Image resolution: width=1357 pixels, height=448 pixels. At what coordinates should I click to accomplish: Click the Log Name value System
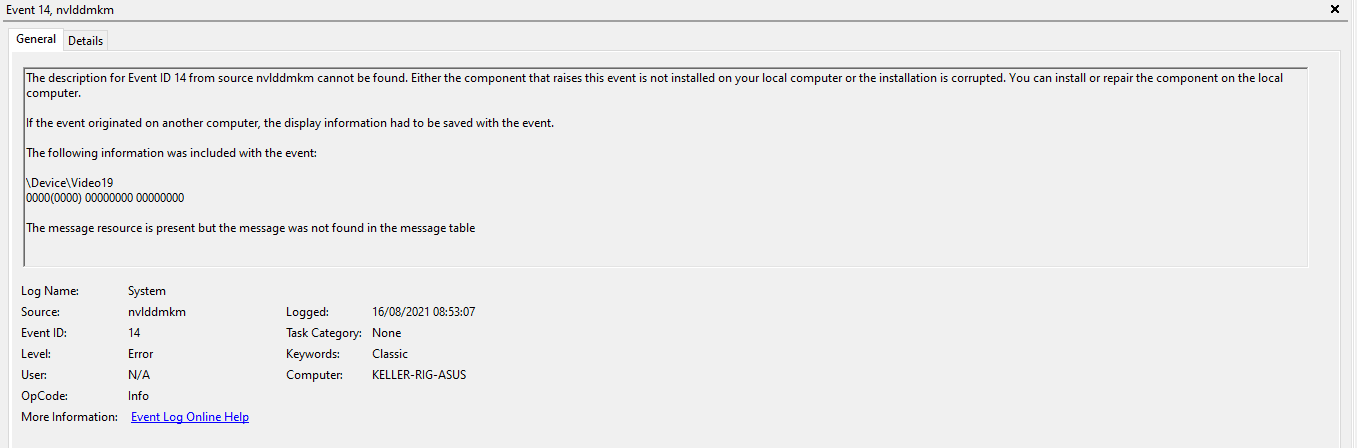pos(147,291)
